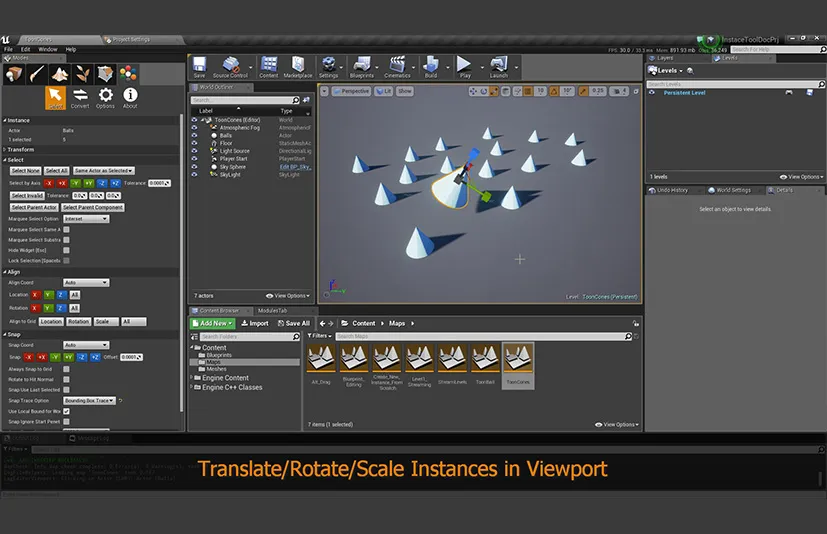Open the File menu
Viewport: 827px width, 534px height.
[x=8, y=49]
